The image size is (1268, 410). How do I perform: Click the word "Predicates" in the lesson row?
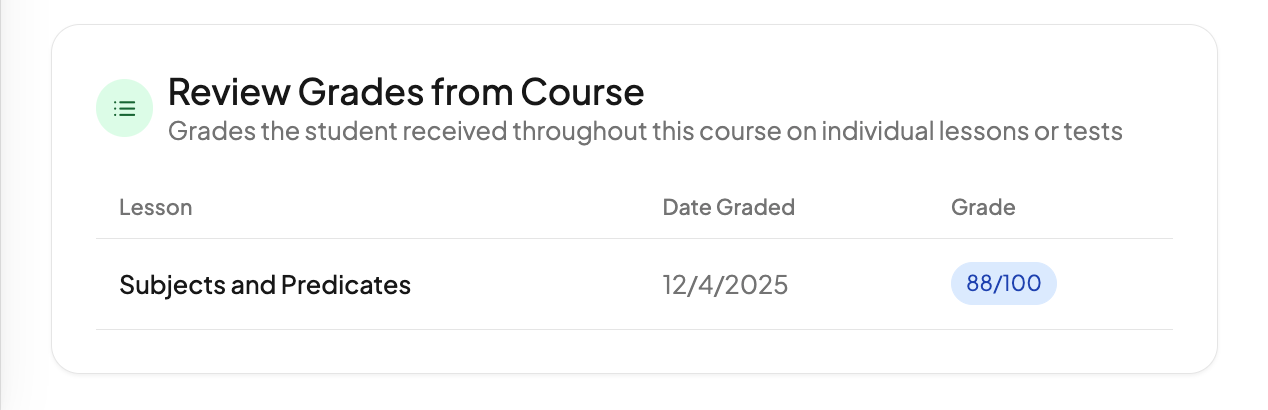pyautogui.click(x=346, y=285)
